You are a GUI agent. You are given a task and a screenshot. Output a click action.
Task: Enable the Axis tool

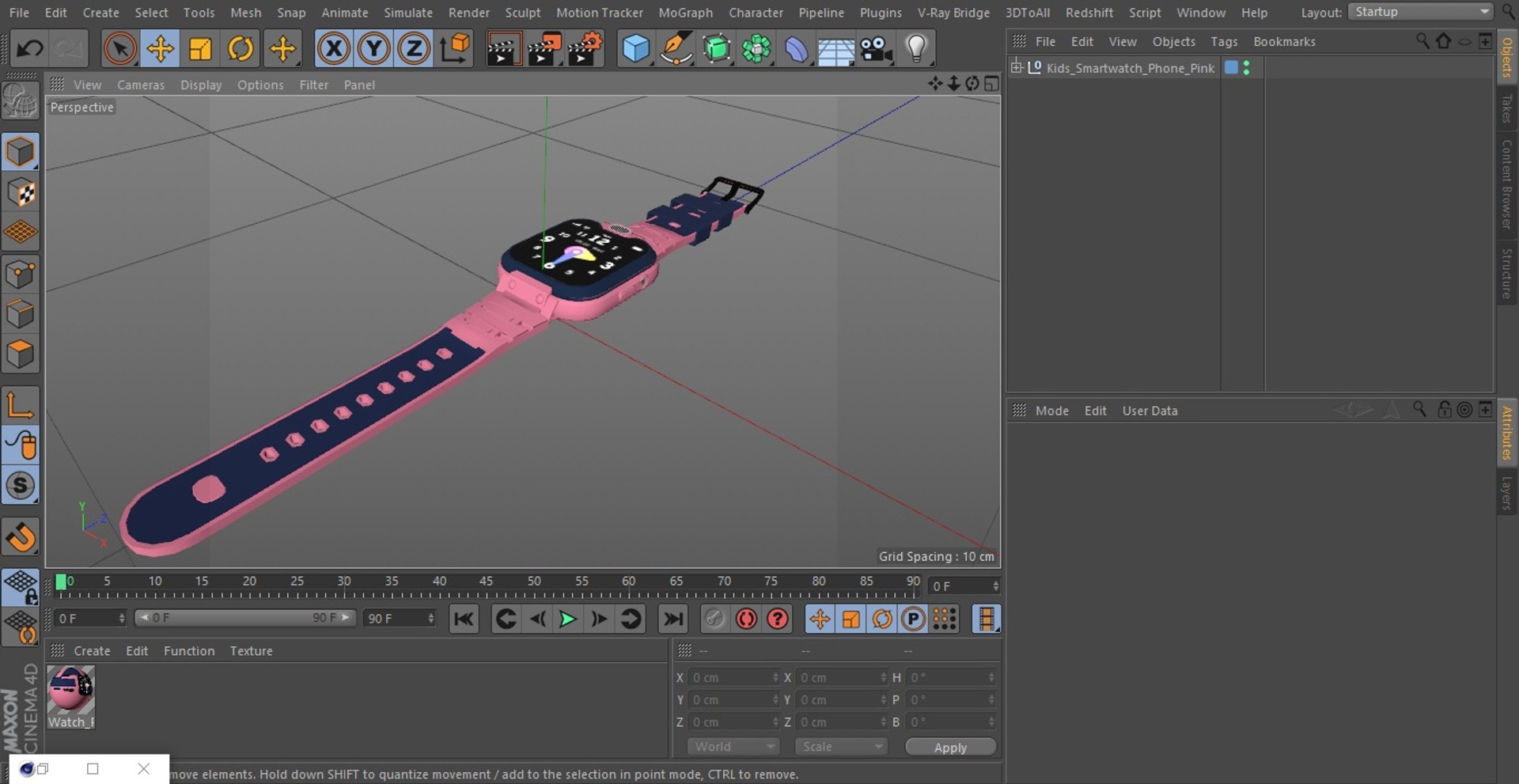[x=21, y=405]
